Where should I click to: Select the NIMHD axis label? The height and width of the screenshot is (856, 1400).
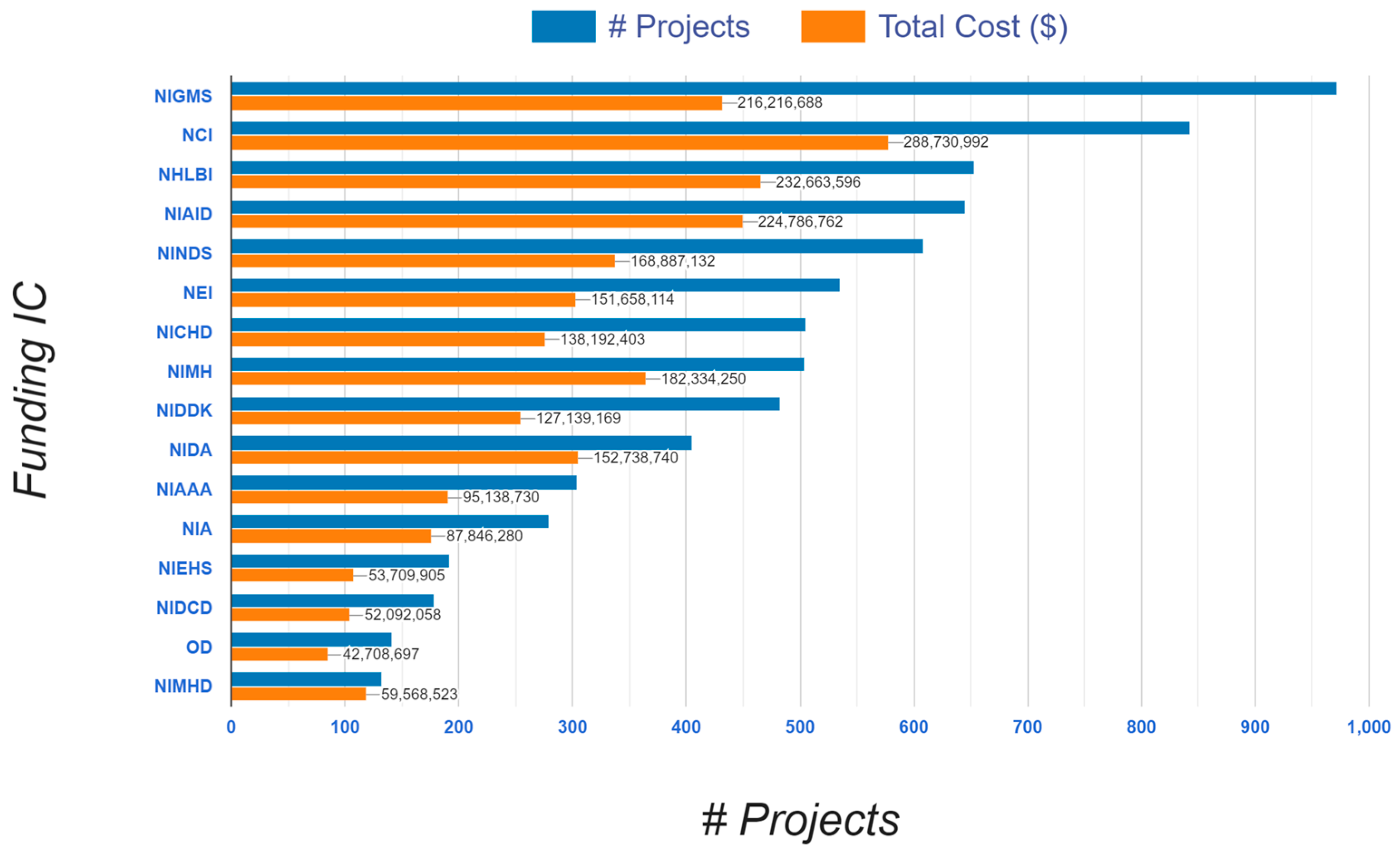183,686
